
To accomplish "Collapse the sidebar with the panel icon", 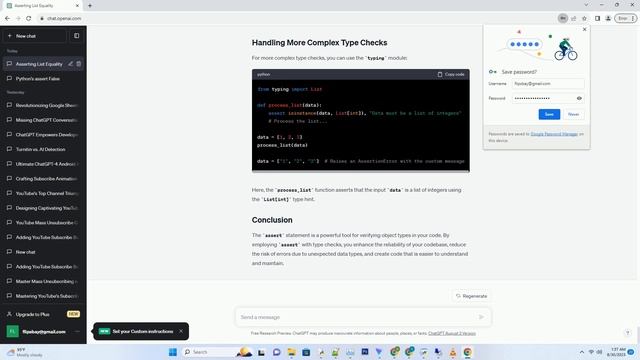I will 77,36.
